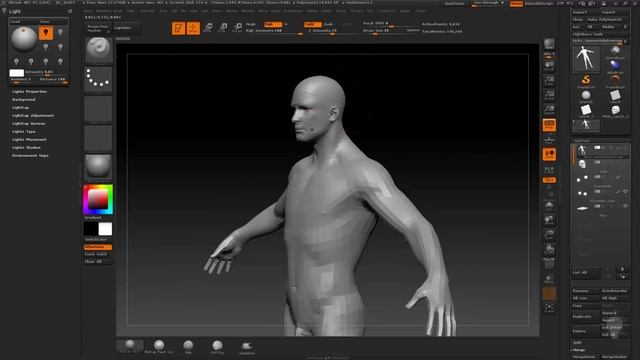The width and height of the screenshot is (640, 360).
Task: Toggle Perspective (Persp) orange button
Action: [x=549, y=125]
